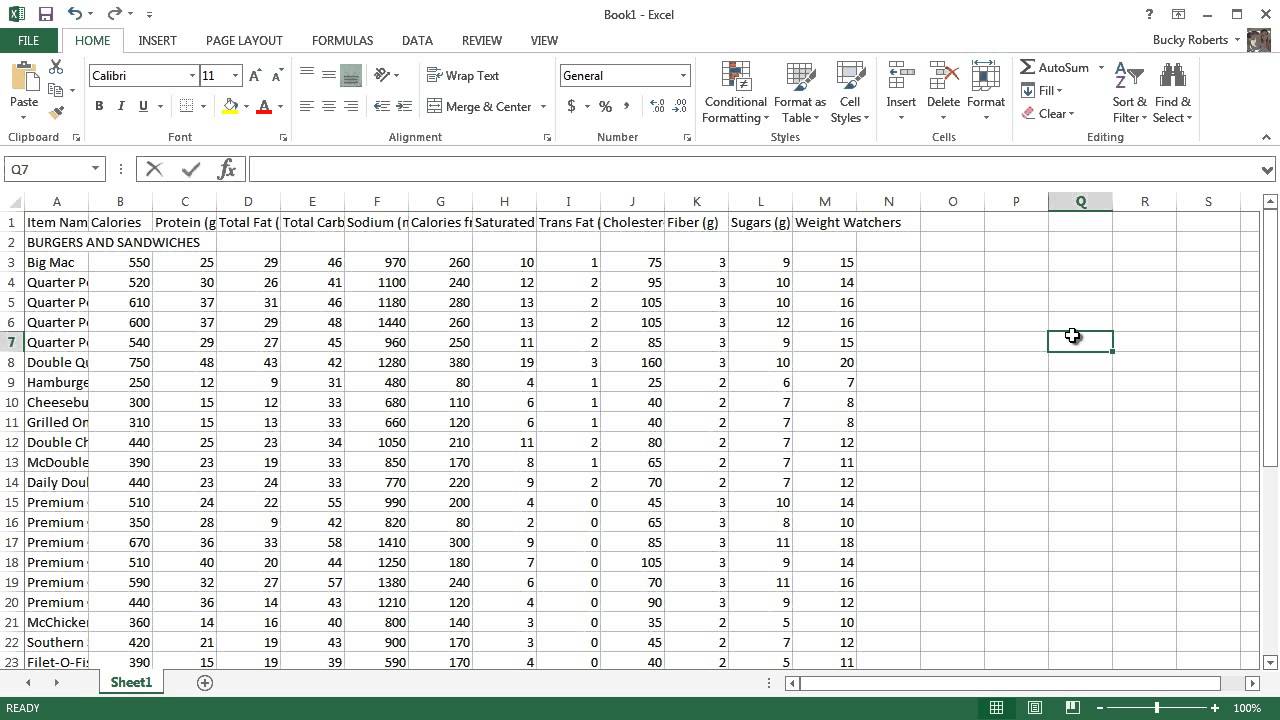Add a new sheet with plus icon
This screenshot has width=1280, height=720.
tap(205, 683)
